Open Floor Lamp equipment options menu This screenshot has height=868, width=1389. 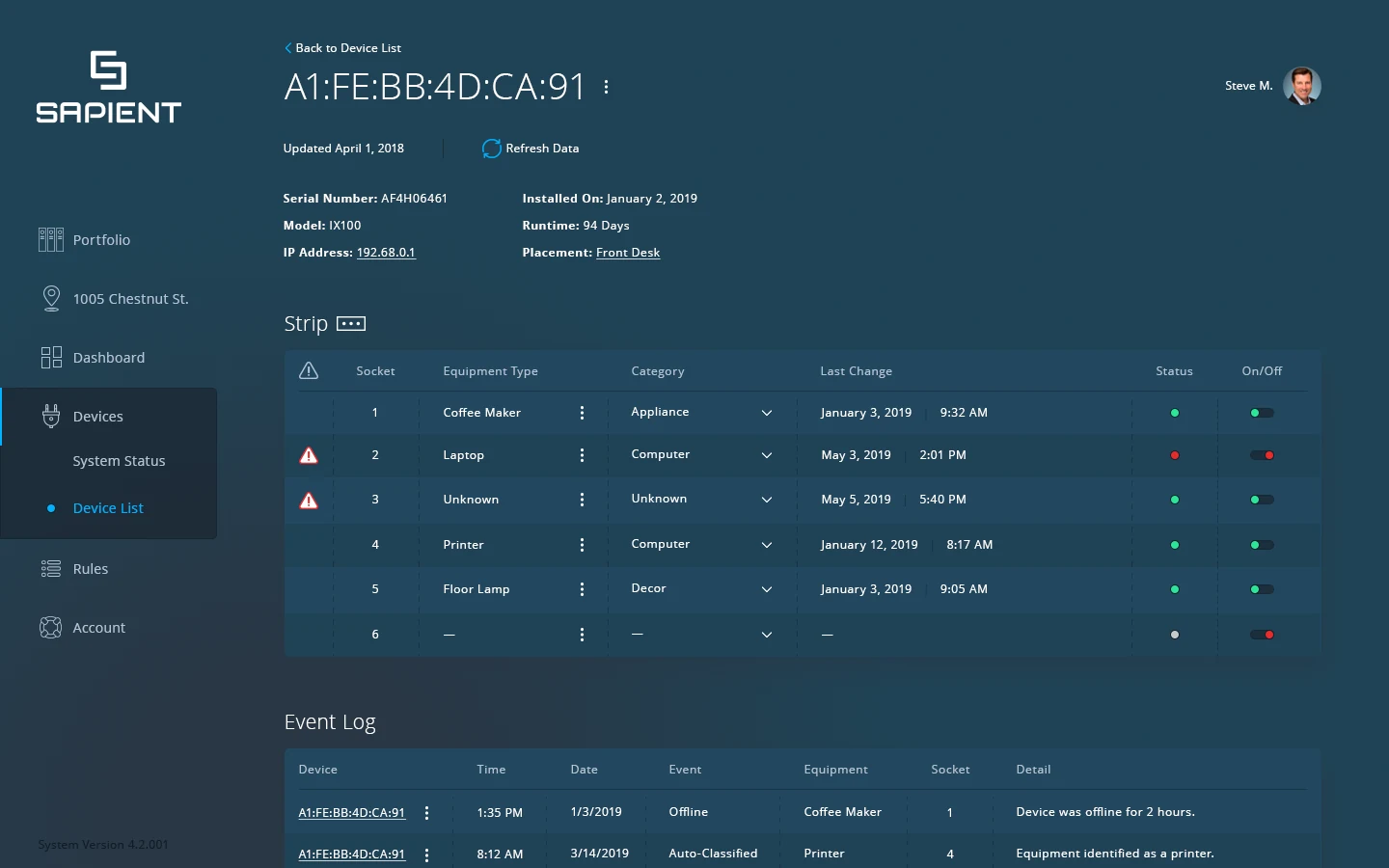point(582,589)
